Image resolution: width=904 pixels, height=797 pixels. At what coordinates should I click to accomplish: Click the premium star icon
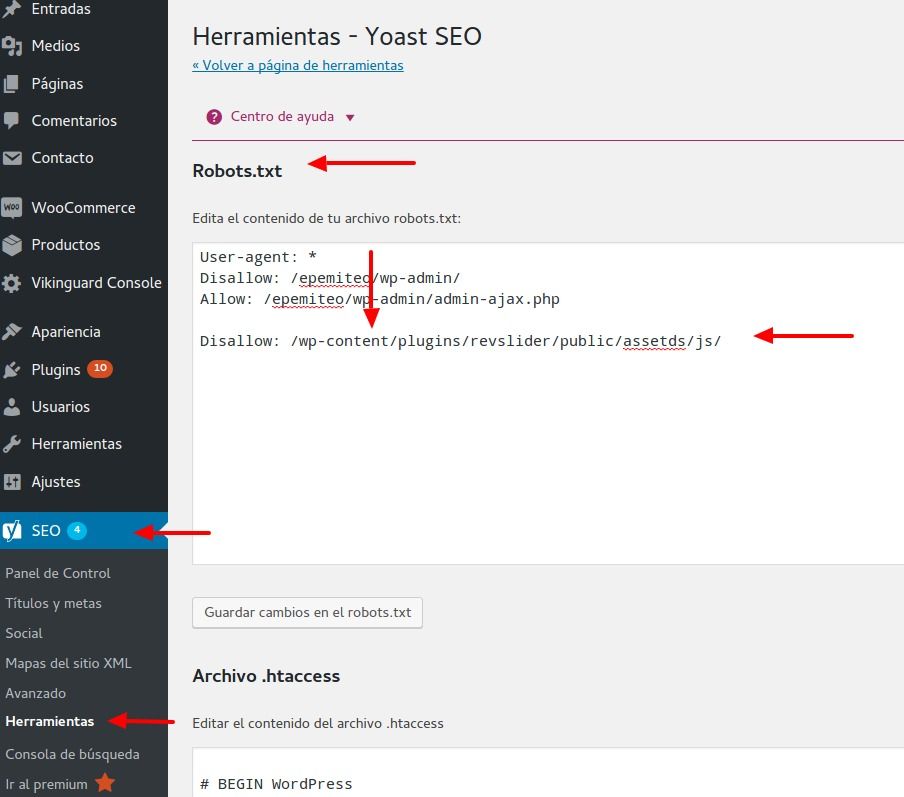tap(105, 783)
